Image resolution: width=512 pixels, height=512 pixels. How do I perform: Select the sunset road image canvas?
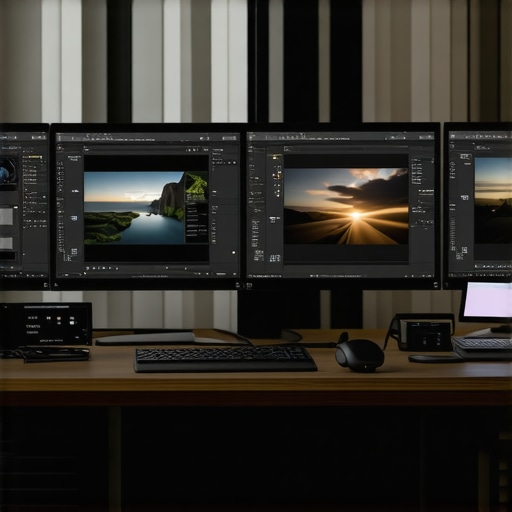pyautogui.click(x=346, y=206)
